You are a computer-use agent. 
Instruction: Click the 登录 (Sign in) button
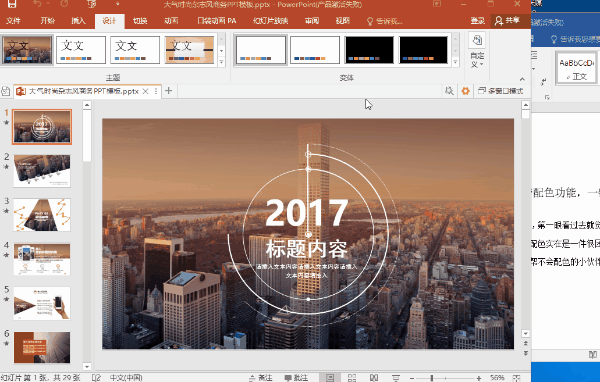pos(478,21)
